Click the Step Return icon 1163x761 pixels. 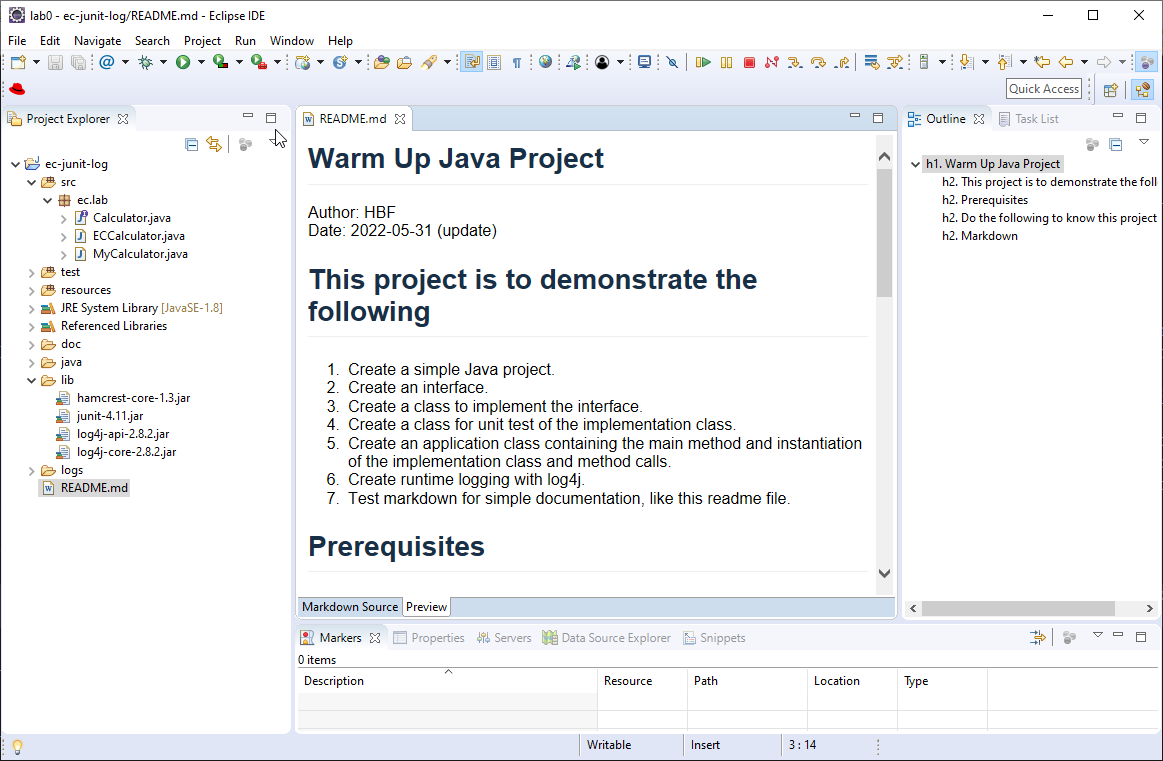pyautogui.click(x=842, y=62)
